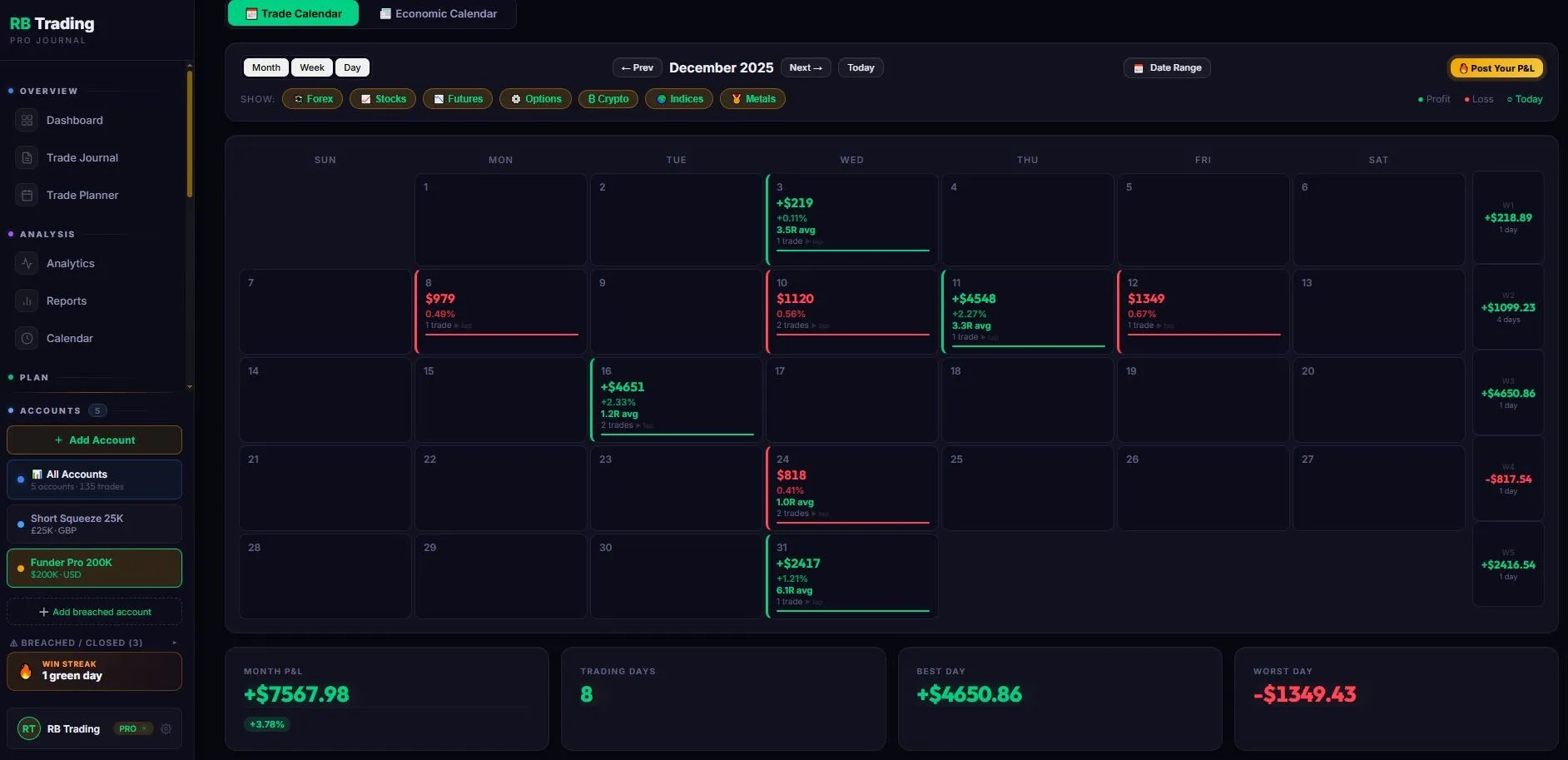Open December 8 day cell $979 loss
Image resolution: width=1568 pixels, height=760 pixels.
coord(500,311)
